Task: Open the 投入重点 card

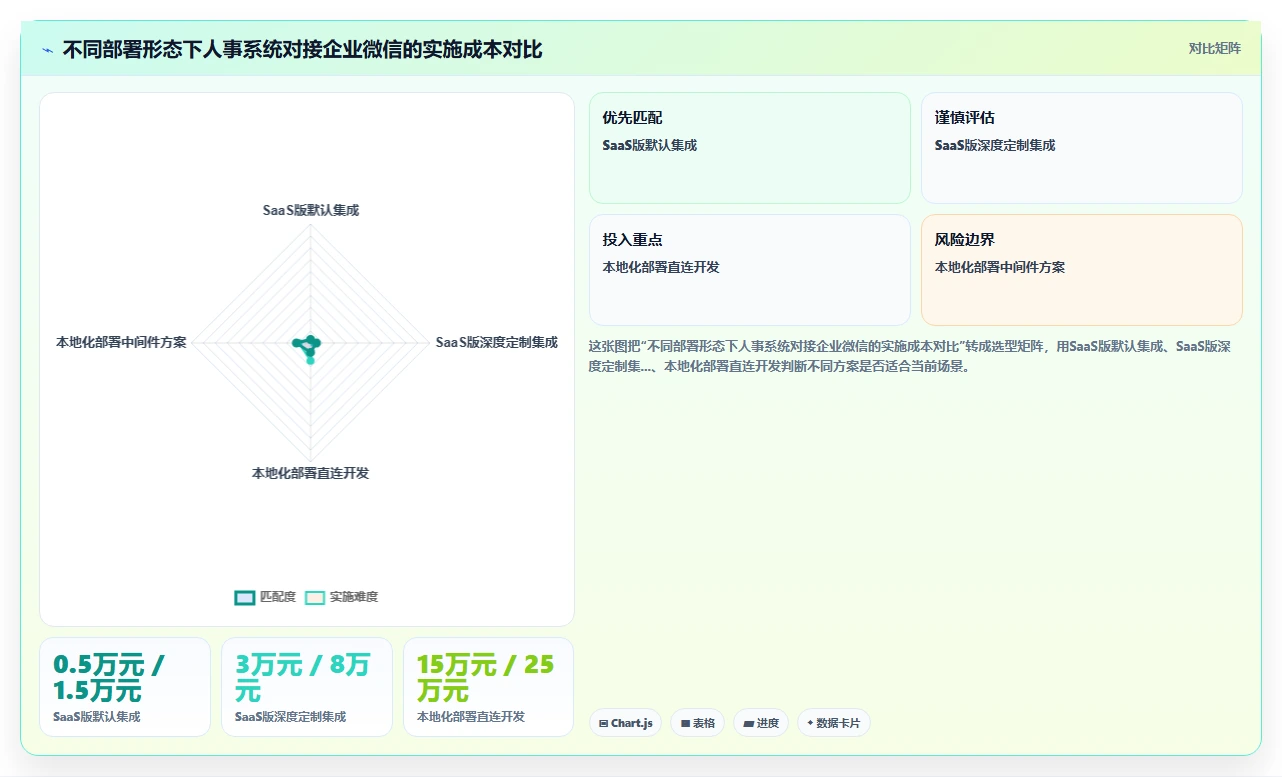Action: pyautogui.click(x=750, y=270)
